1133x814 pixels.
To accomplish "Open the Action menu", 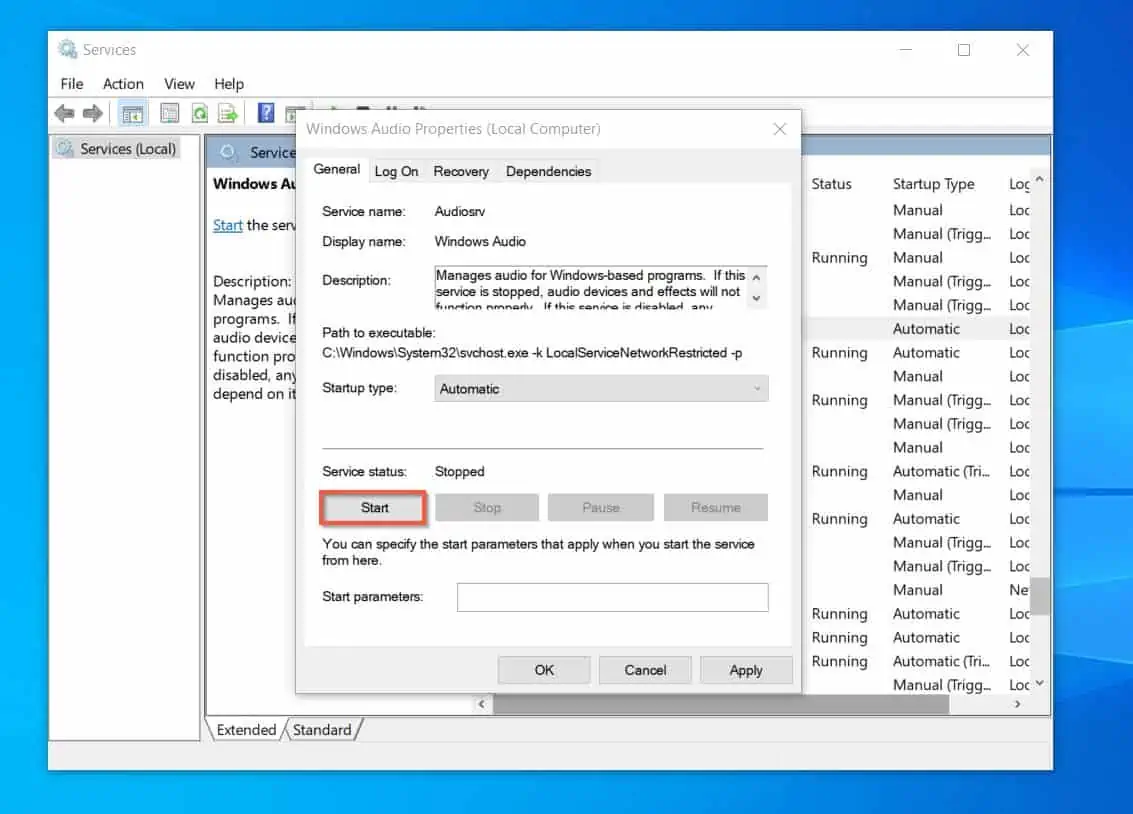I will tap(123, 84).
